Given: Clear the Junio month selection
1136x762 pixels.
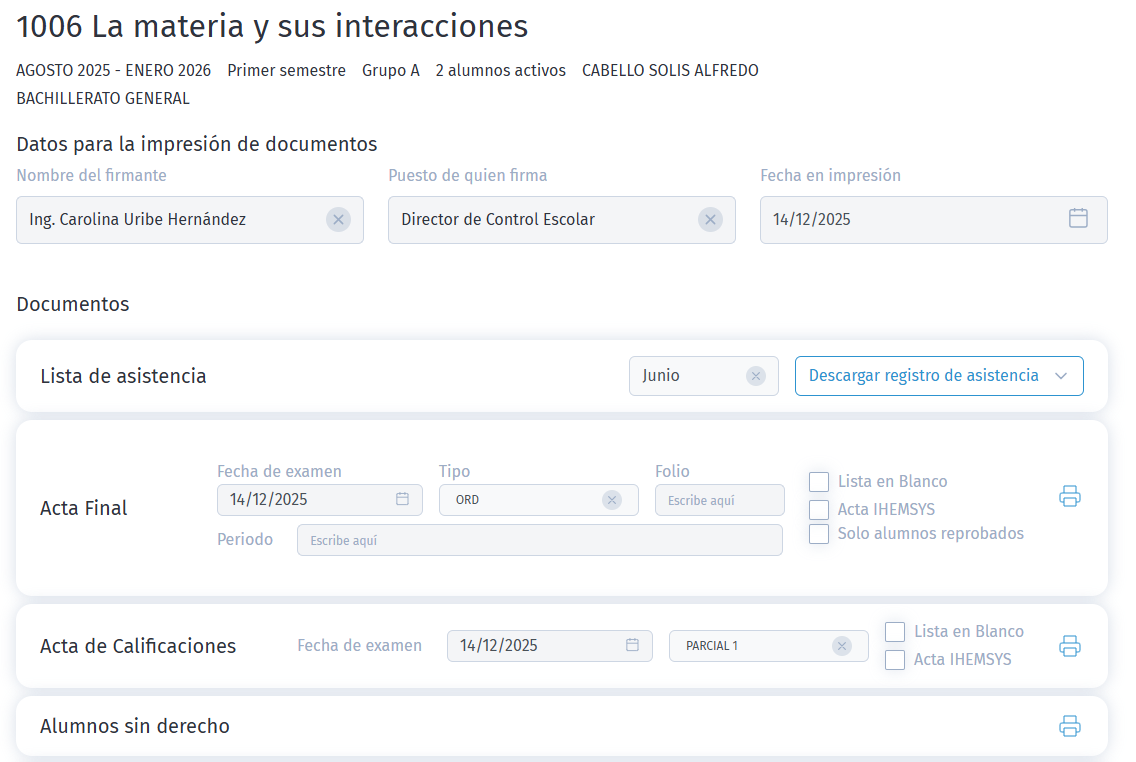Looking at the screenshot, I should coord(756,376).
